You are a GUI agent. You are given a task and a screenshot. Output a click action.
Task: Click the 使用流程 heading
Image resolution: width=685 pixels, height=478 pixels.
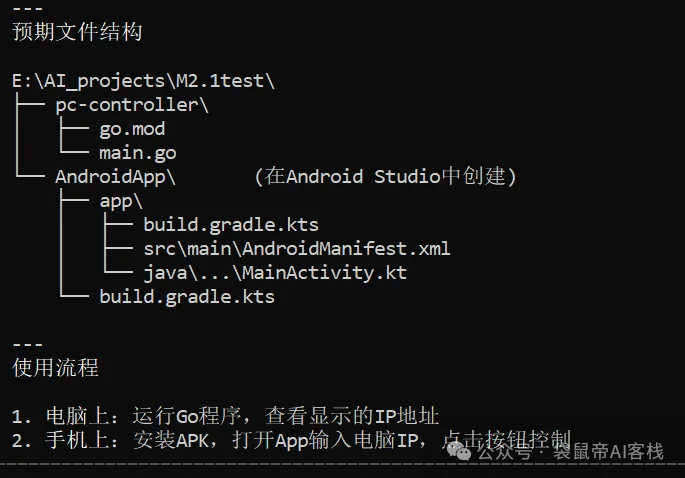(55, 367)
